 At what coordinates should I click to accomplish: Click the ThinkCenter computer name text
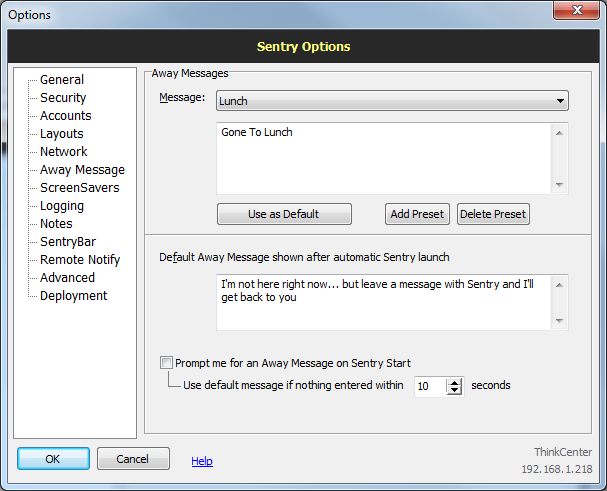tap(563, 452)
